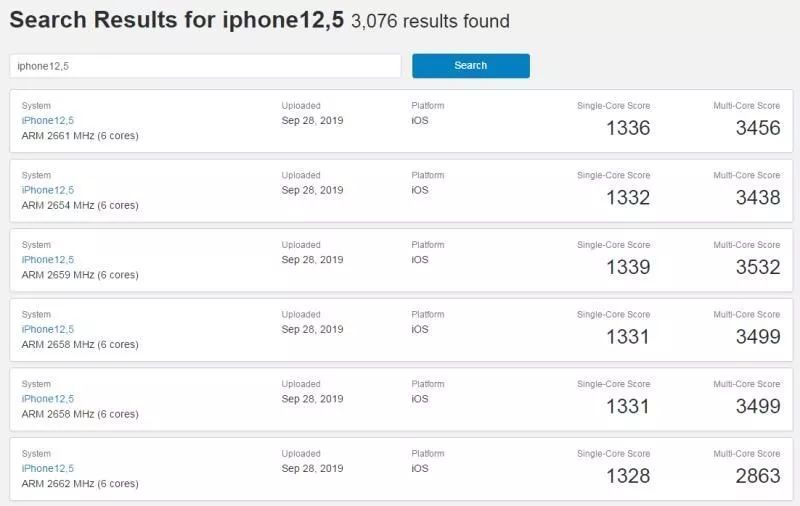Click the search input field containing iphone12,5

205,66
